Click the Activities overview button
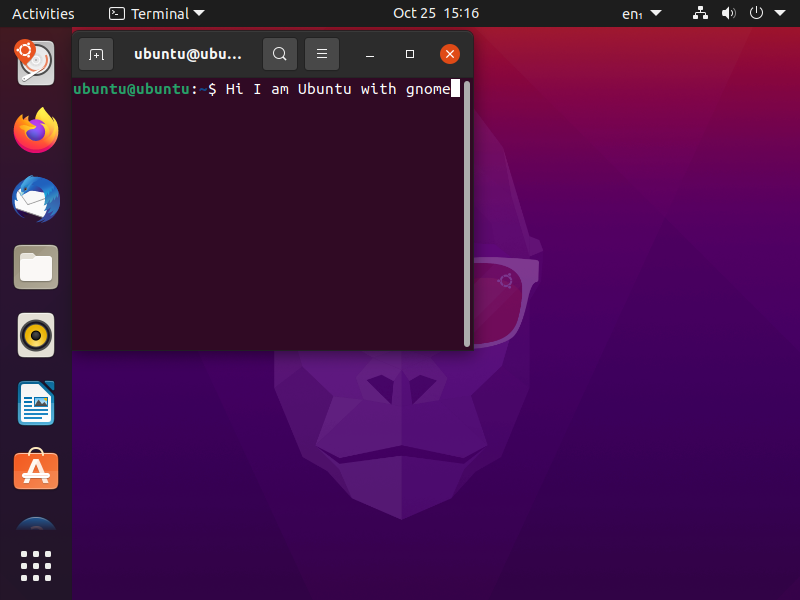This screenshot has width=800, height=600. tap(43, 13)
